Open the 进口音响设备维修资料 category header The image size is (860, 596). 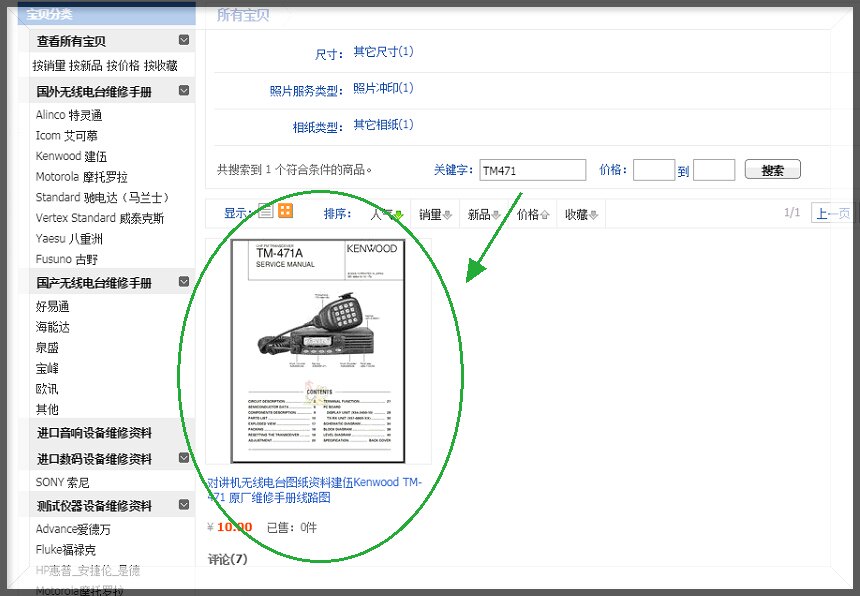94,433
